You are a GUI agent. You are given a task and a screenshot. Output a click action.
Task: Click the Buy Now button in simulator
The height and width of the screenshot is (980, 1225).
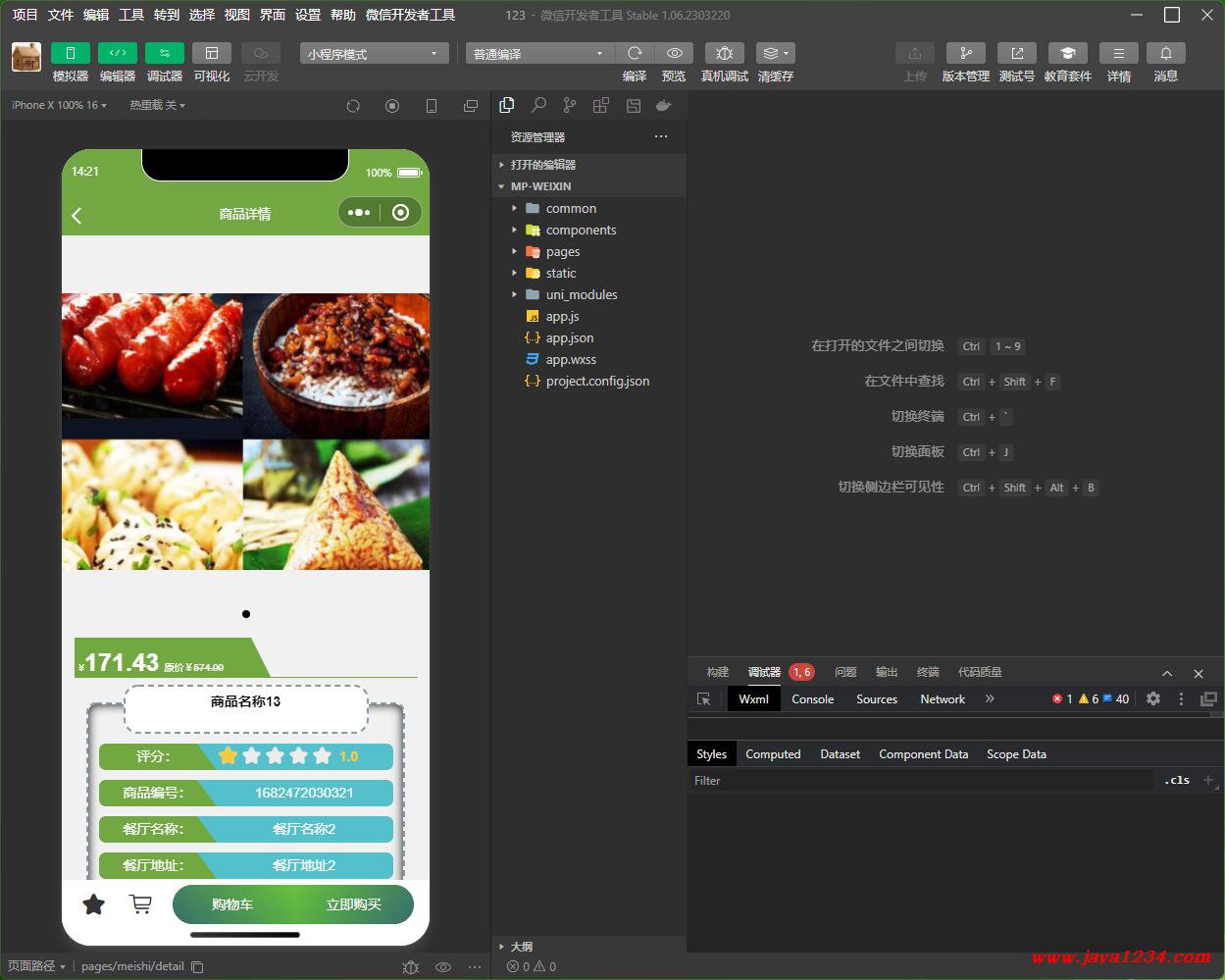click(353, 904)
